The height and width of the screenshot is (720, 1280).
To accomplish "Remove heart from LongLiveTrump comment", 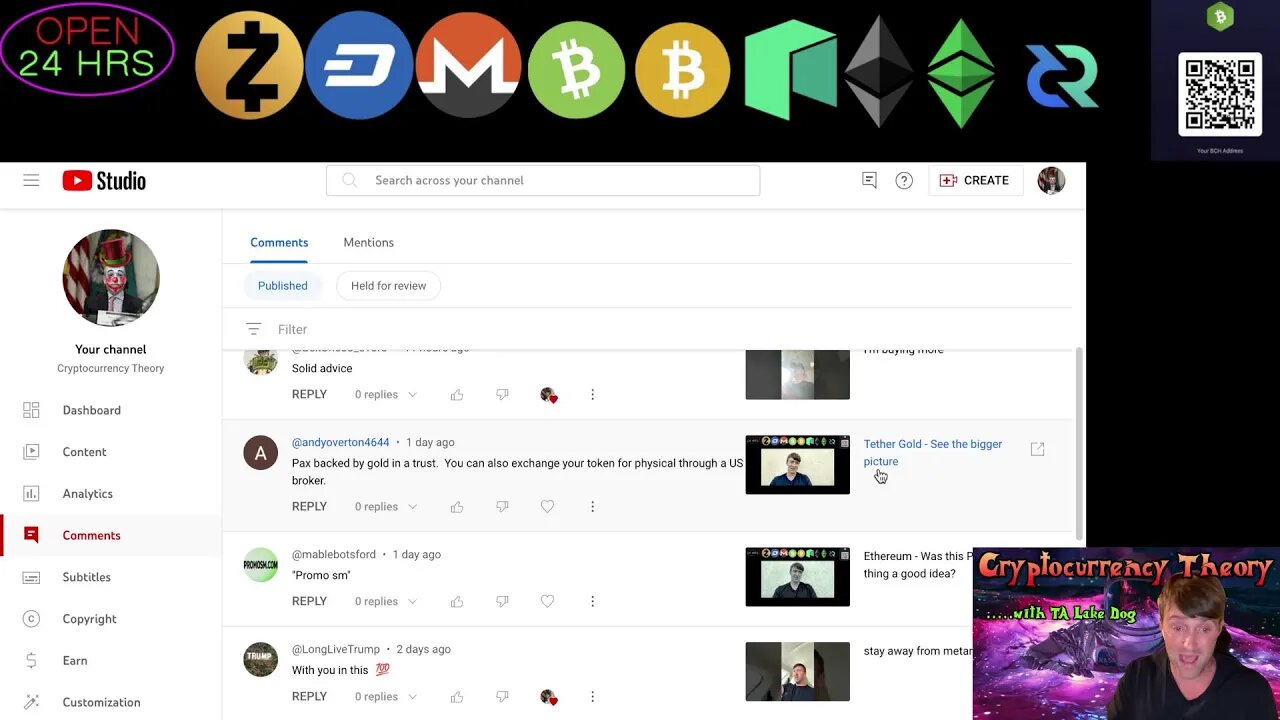I will [x=548, y=696].
